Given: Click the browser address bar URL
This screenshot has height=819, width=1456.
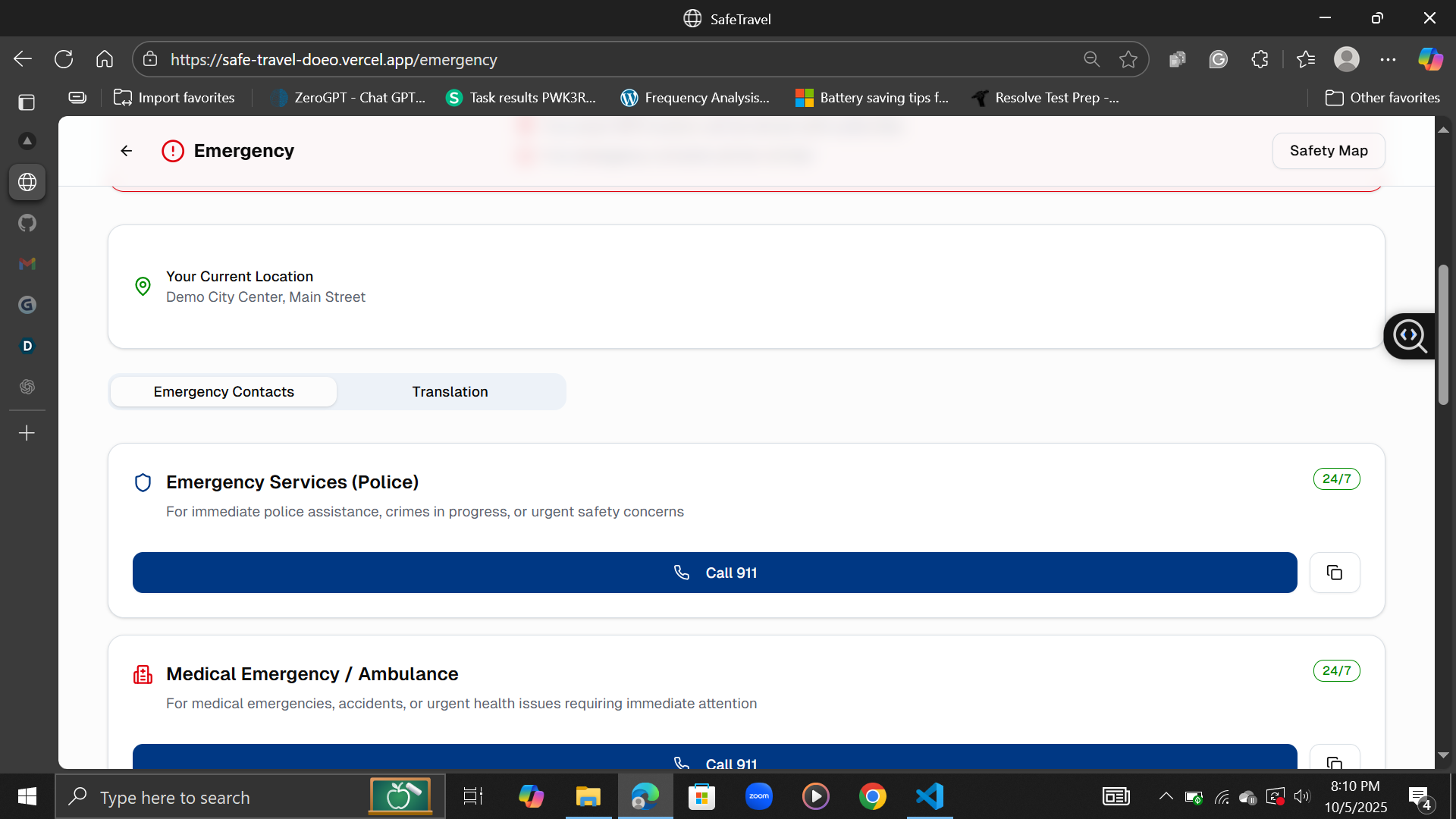Looking at the screenshot, I should point(334,59).
